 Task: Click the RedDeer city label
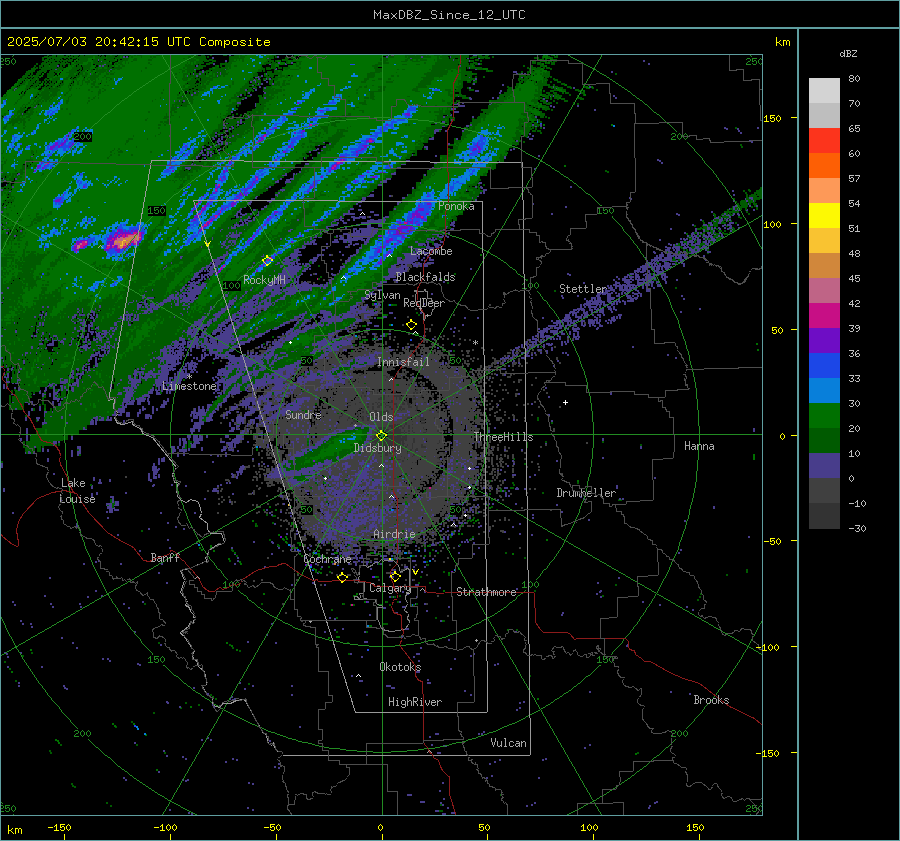coord(424,303)
